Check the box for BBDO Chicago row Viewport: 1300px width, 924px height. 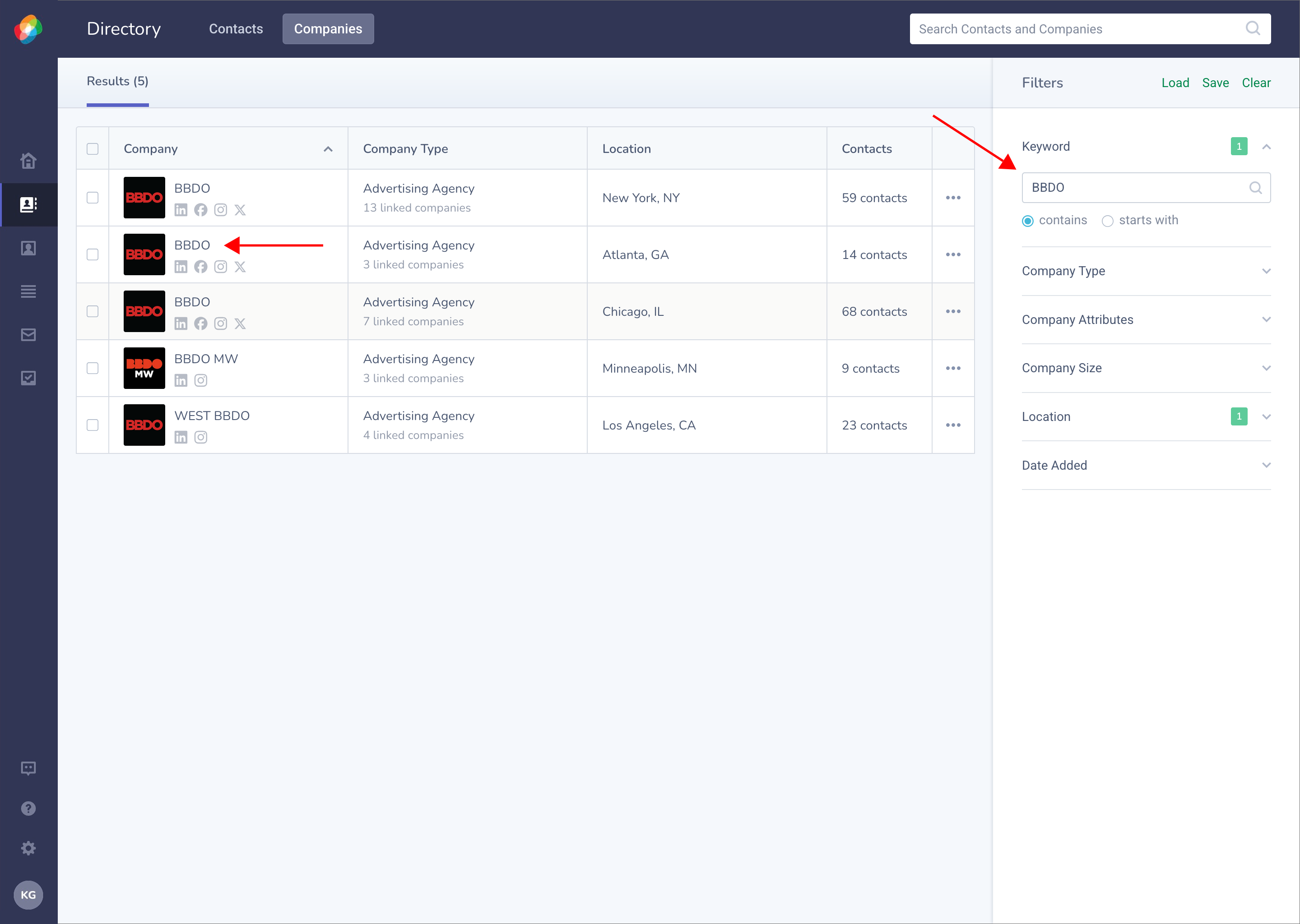93,312
